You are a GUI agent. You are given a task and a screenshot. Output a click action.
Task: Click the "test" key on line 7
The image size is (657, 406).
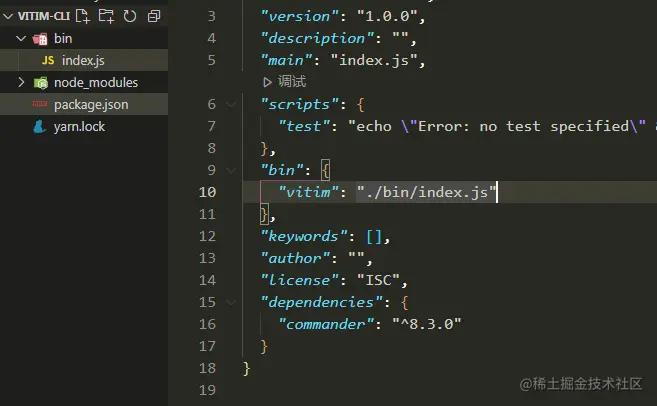click(304, 126)
